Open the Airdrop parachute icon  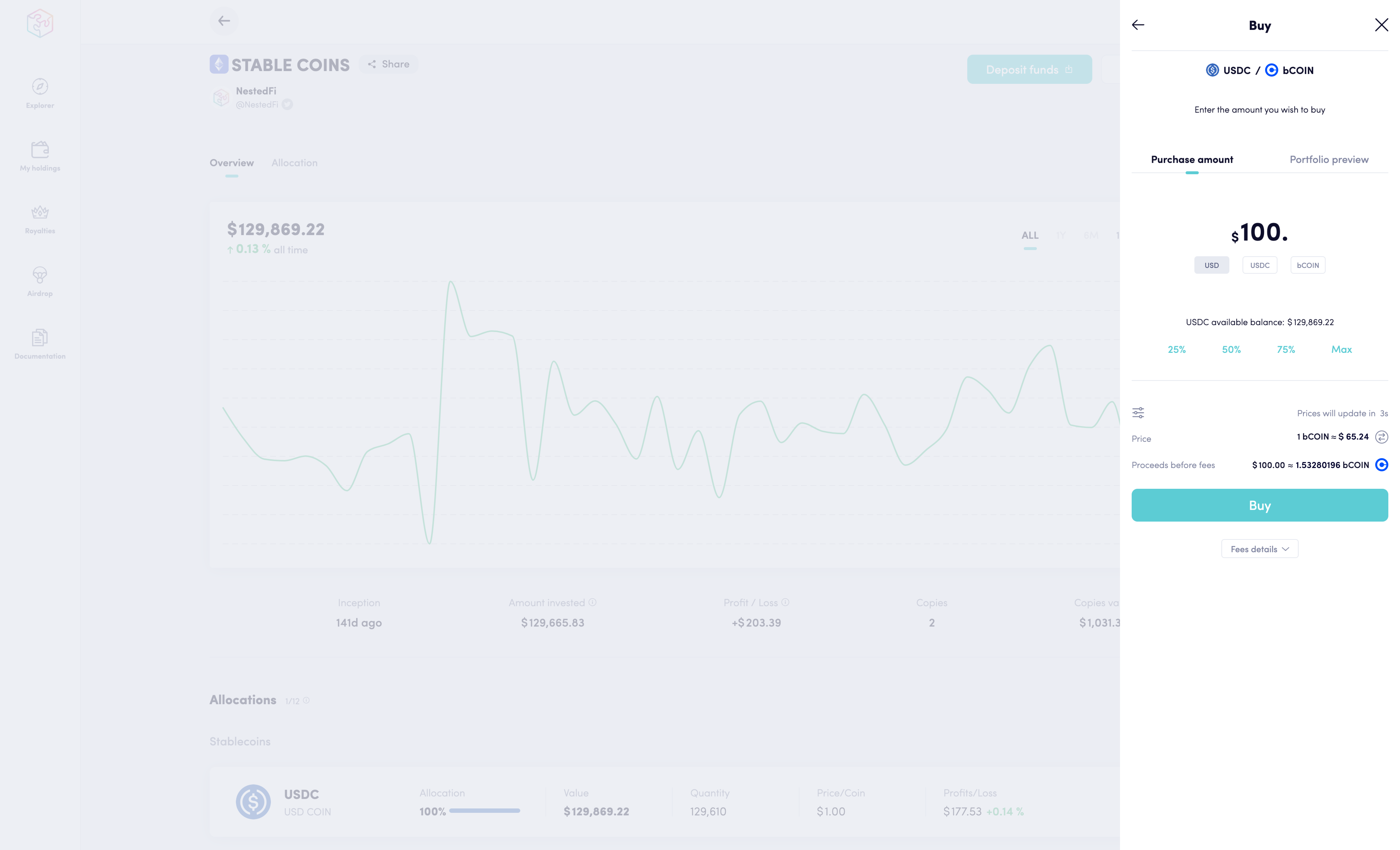click(40, 275)
